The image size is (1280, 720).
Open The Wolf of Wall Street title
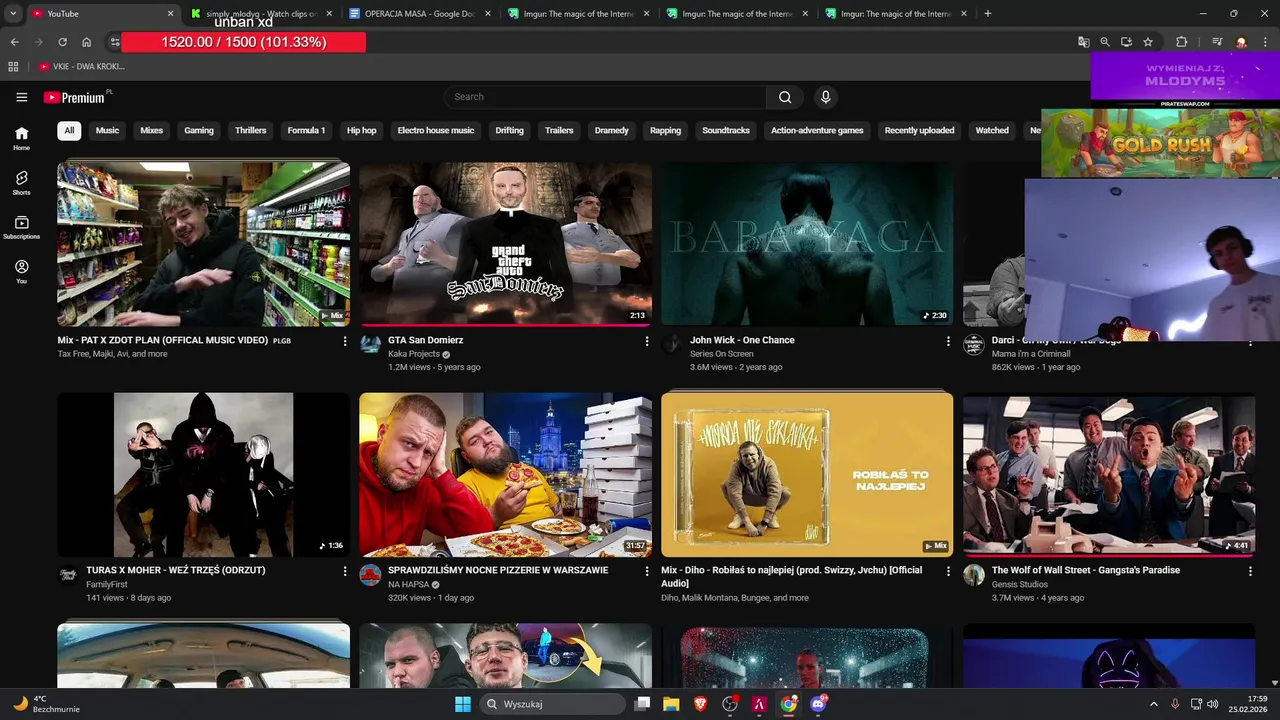(1086, 570)
